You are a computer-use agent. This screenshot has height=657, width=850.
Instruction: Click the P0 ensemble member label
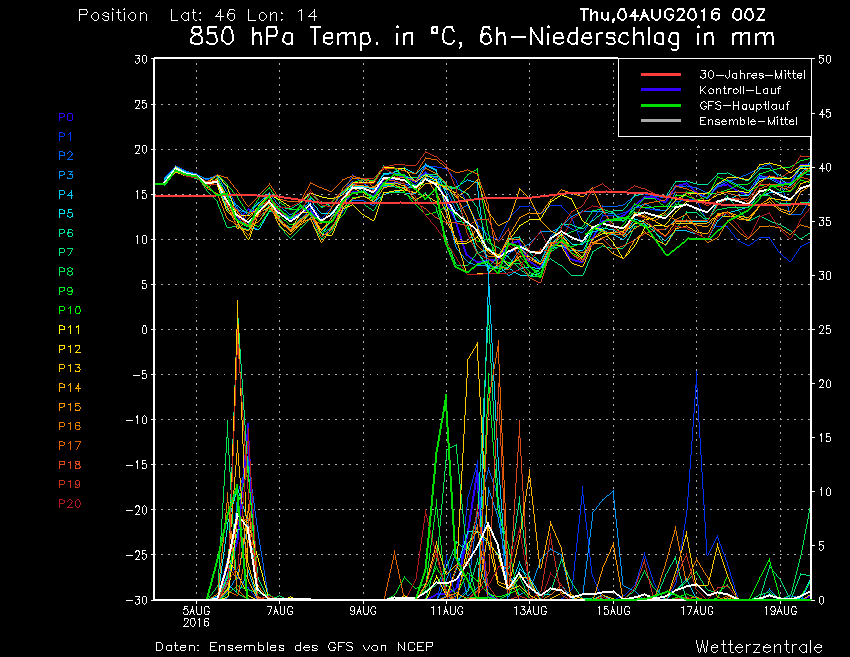(66, 117)
